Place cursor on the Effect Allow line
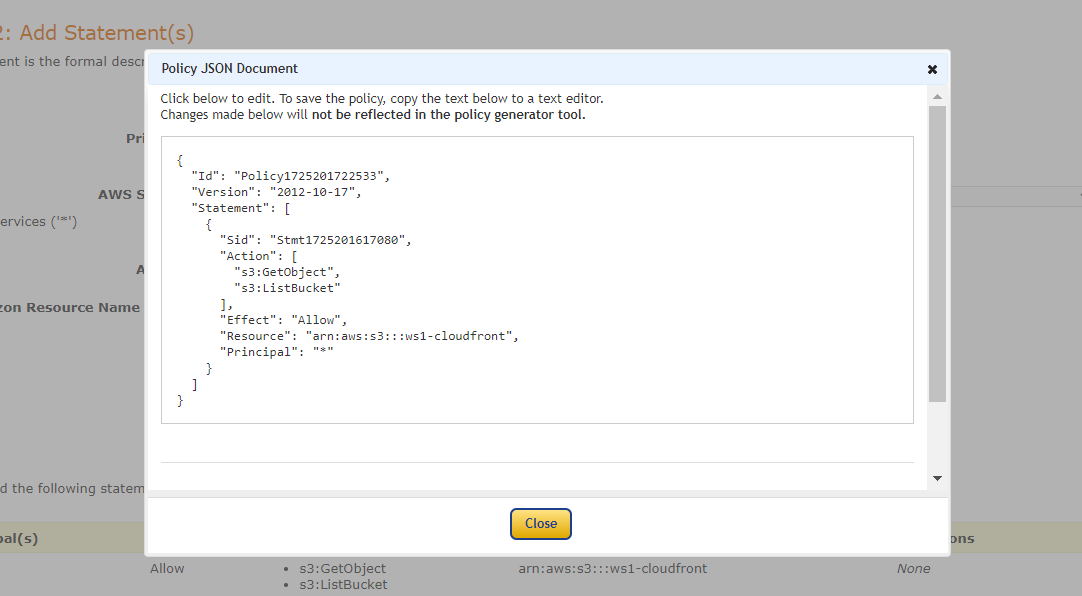The width and height of the screenshot is (1082, 596). coord(279,320)
